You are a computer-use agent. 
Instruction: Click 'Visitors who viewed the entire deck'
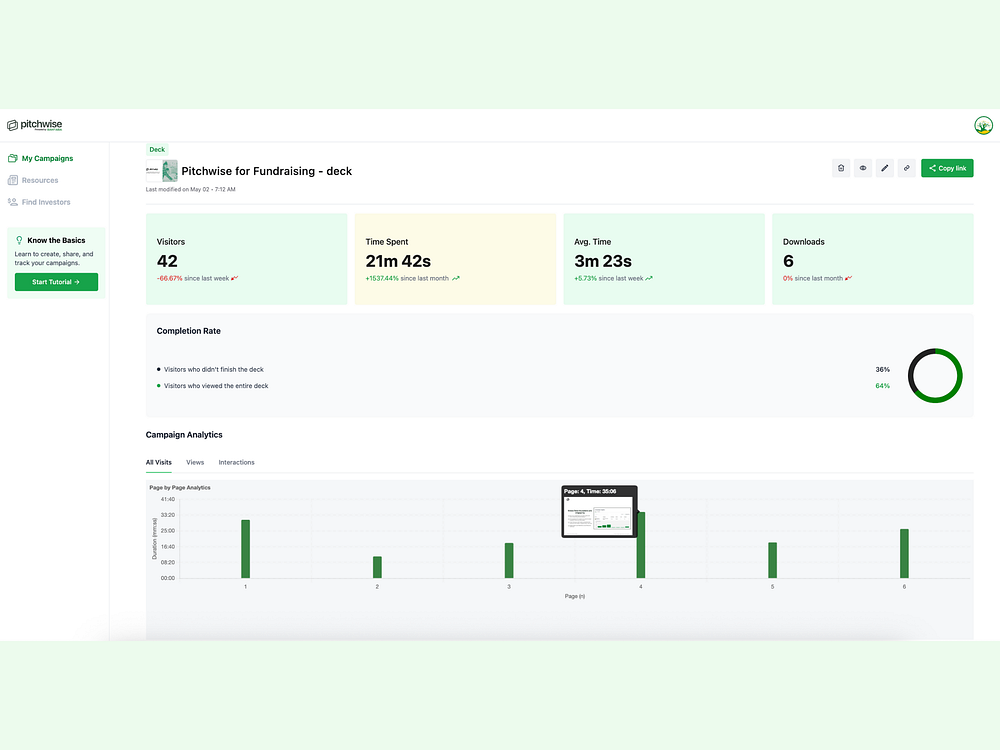click(x=216, y=386)
